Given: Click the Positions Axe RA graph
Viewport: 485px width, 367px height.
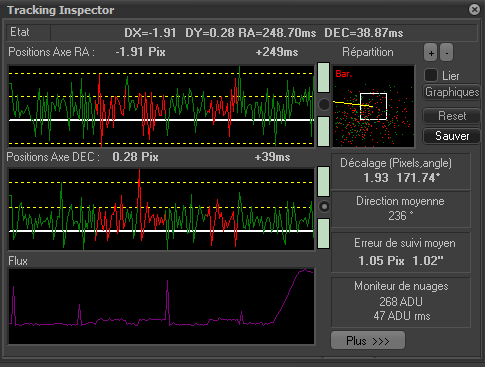Looking at the screenshot, I should pyautogui.click(x=161, y=106).
